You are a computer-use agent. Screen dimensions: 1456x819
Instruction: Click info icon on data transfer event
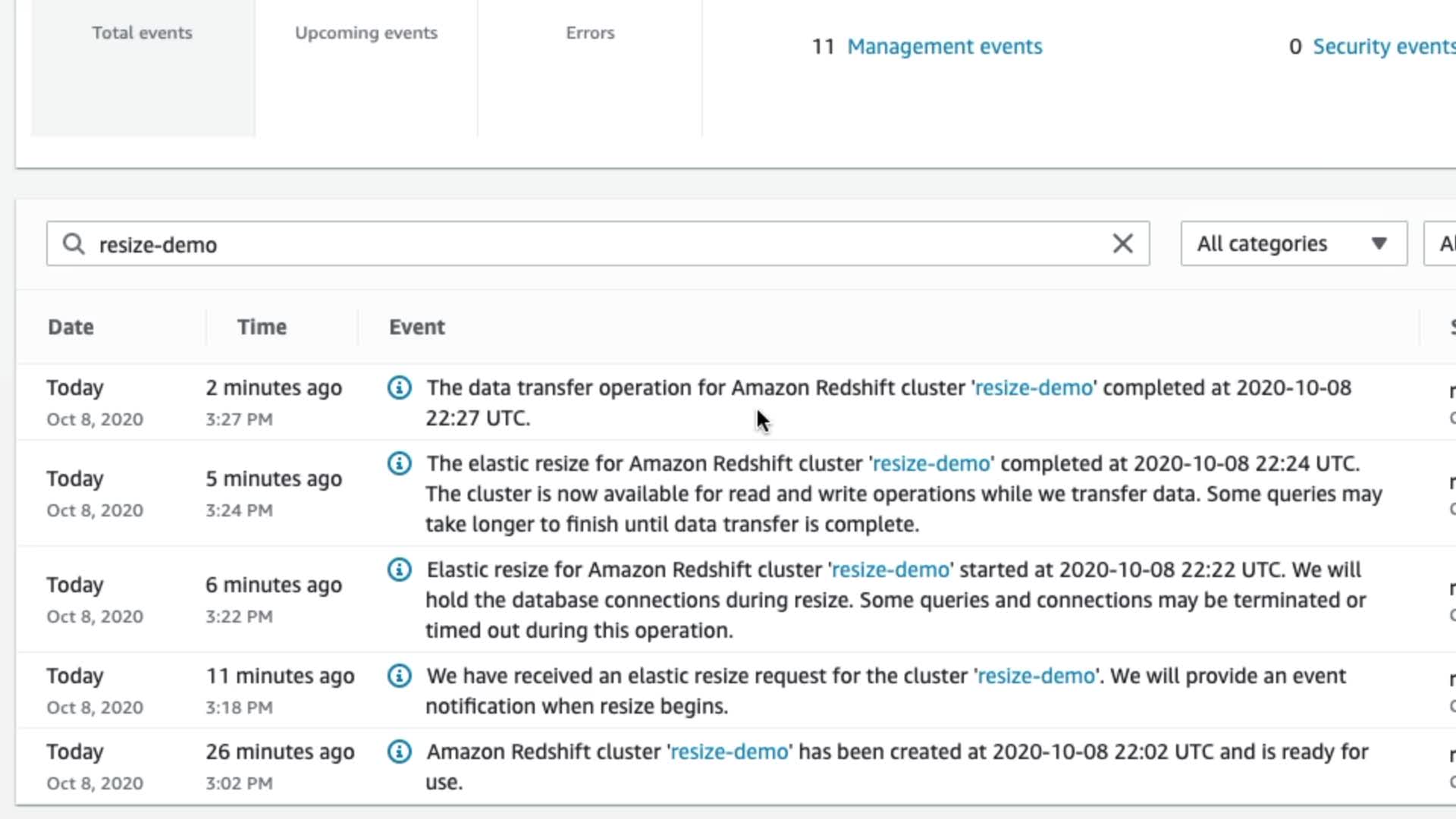(400, 388)
